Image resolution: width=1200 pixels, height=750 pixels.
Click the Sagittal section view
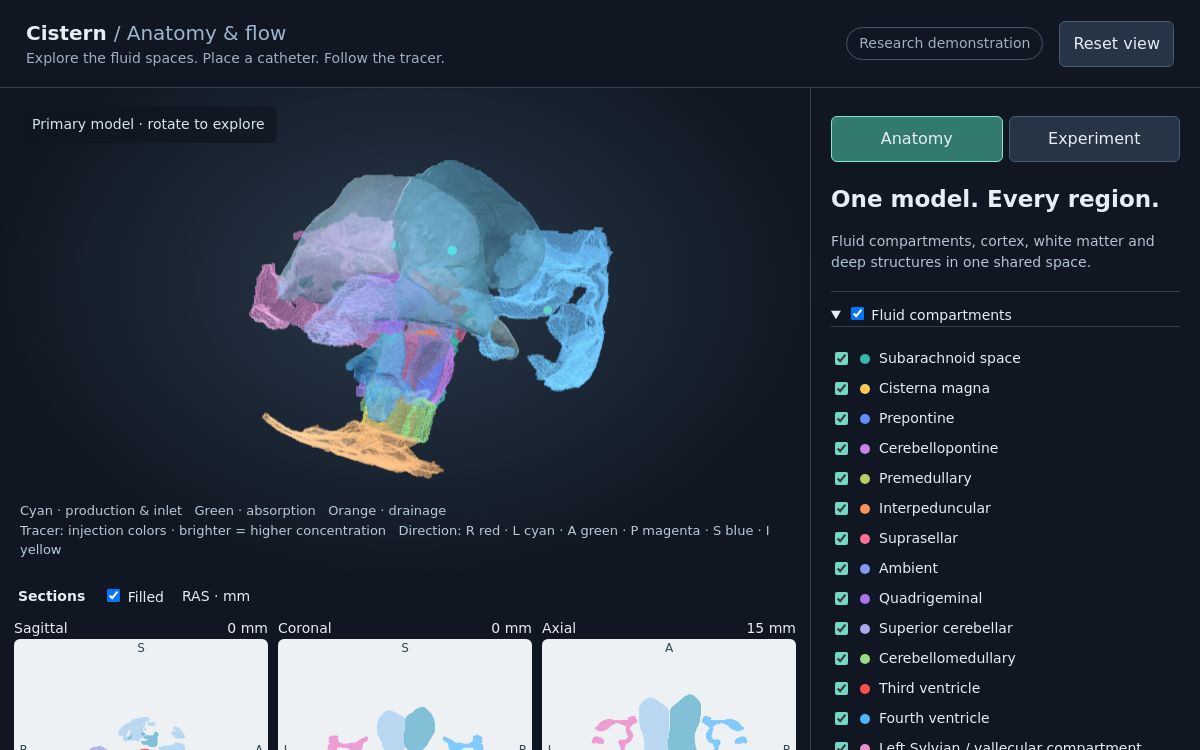pyautogui.click(x=141, y=695)
